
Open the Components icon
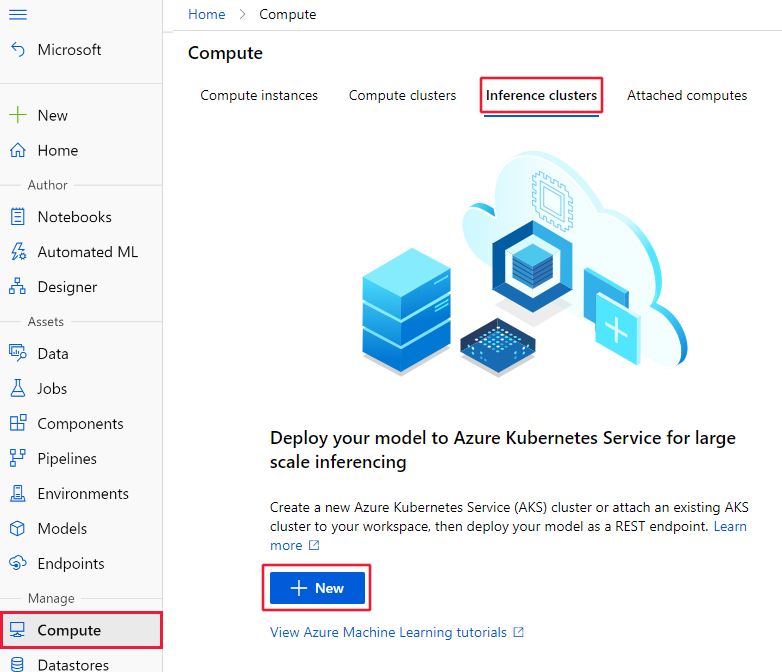(x=17, y=423)
